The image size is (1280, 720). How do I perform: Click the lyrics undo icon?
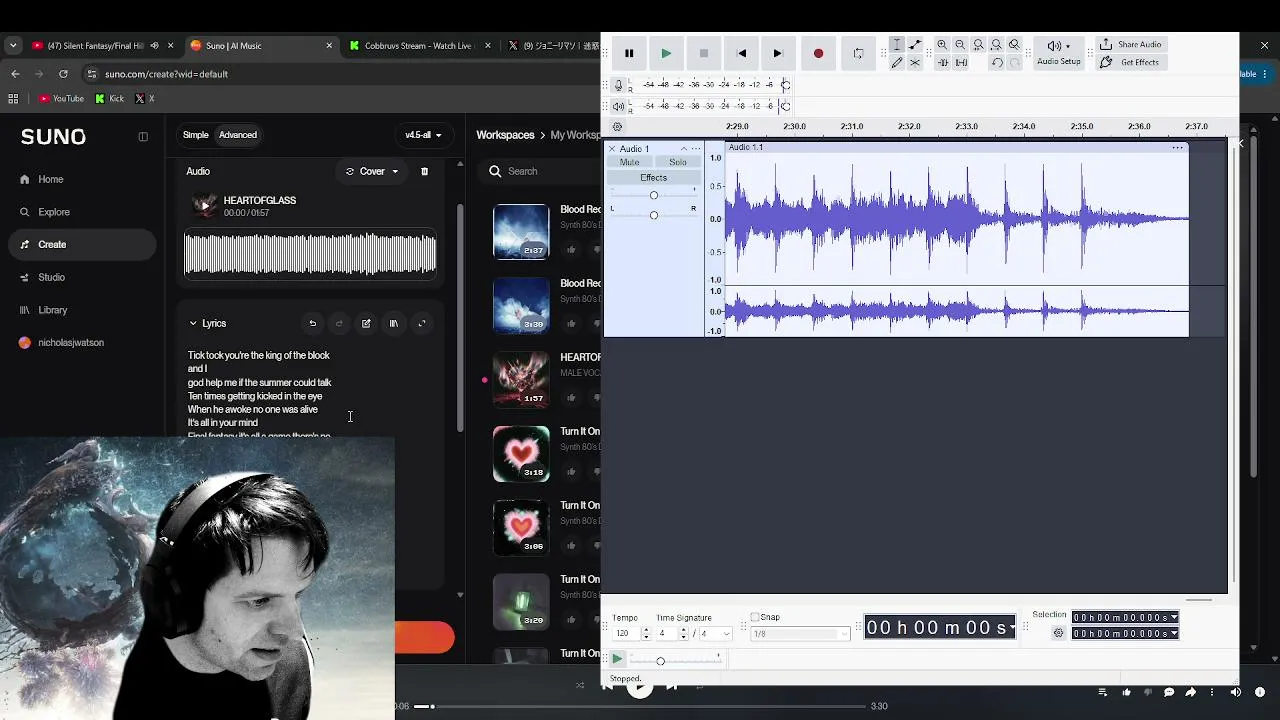click(x=313, y=323)
